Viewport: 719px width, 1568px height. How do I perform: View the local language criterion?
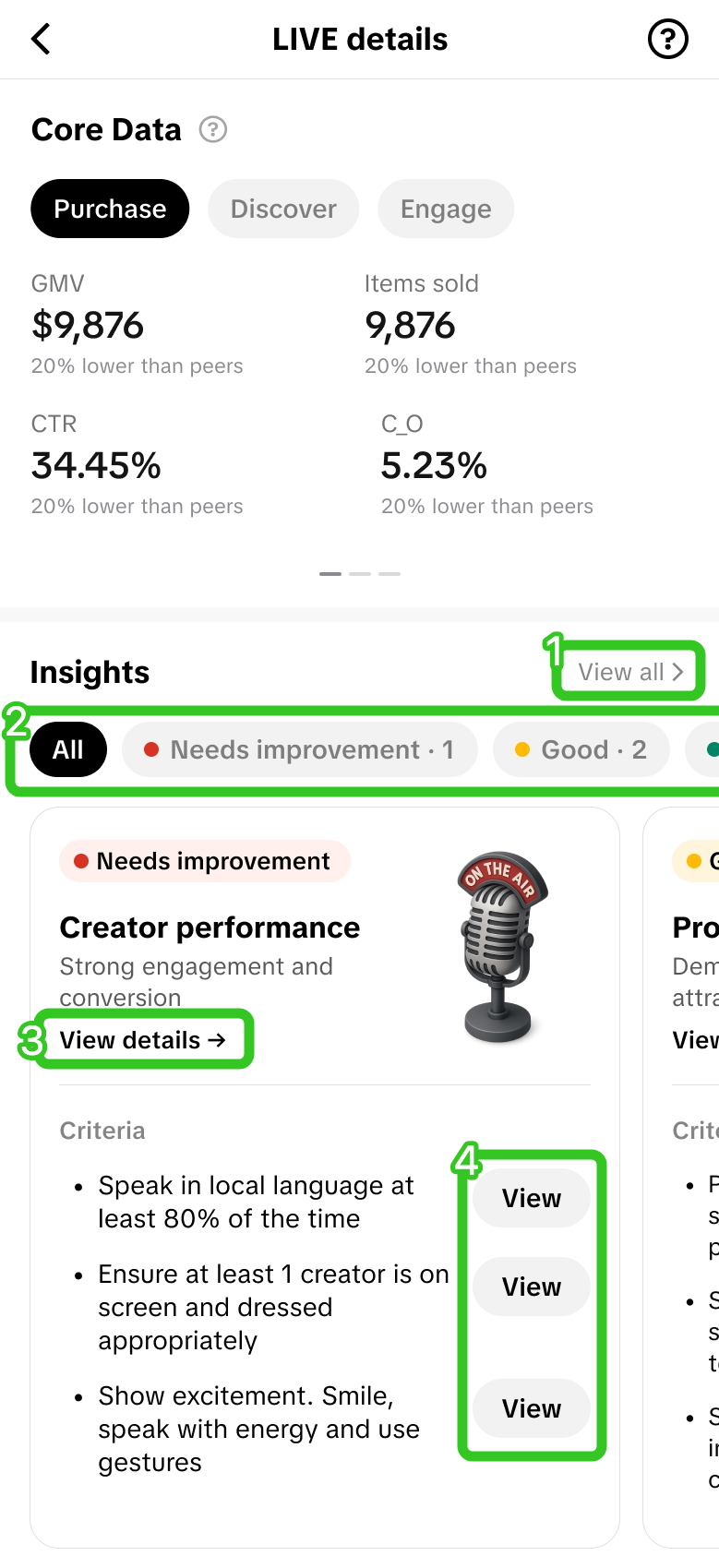coord(532,1198)
